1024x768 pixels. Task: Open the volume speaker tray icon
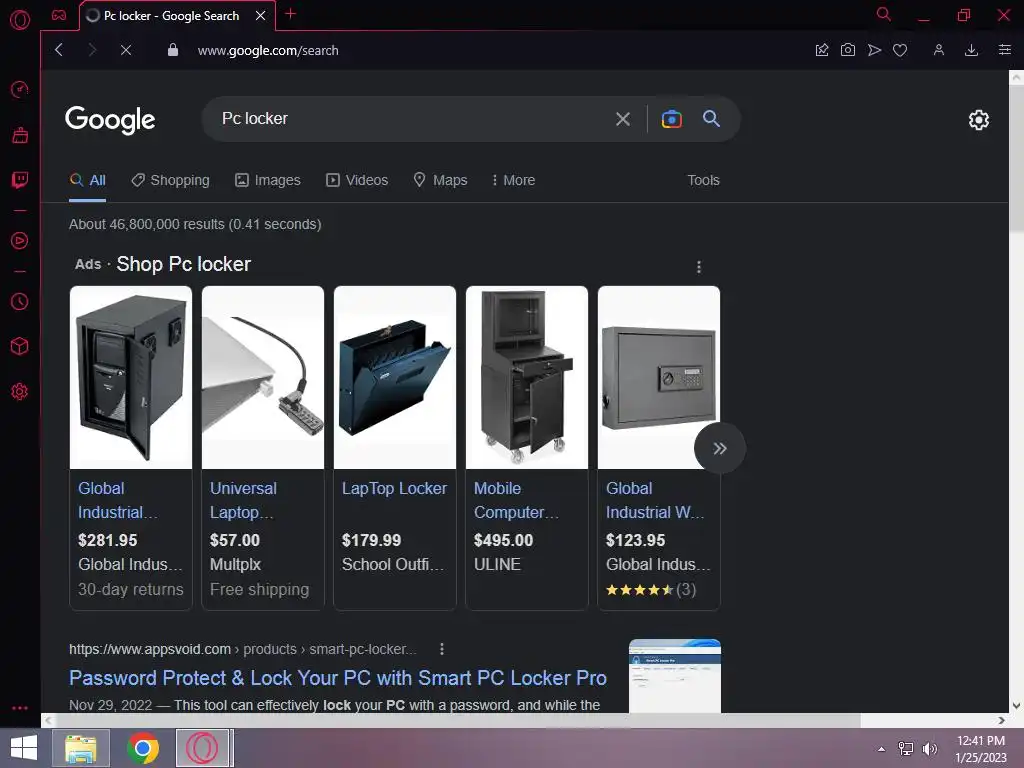point(930,749)
